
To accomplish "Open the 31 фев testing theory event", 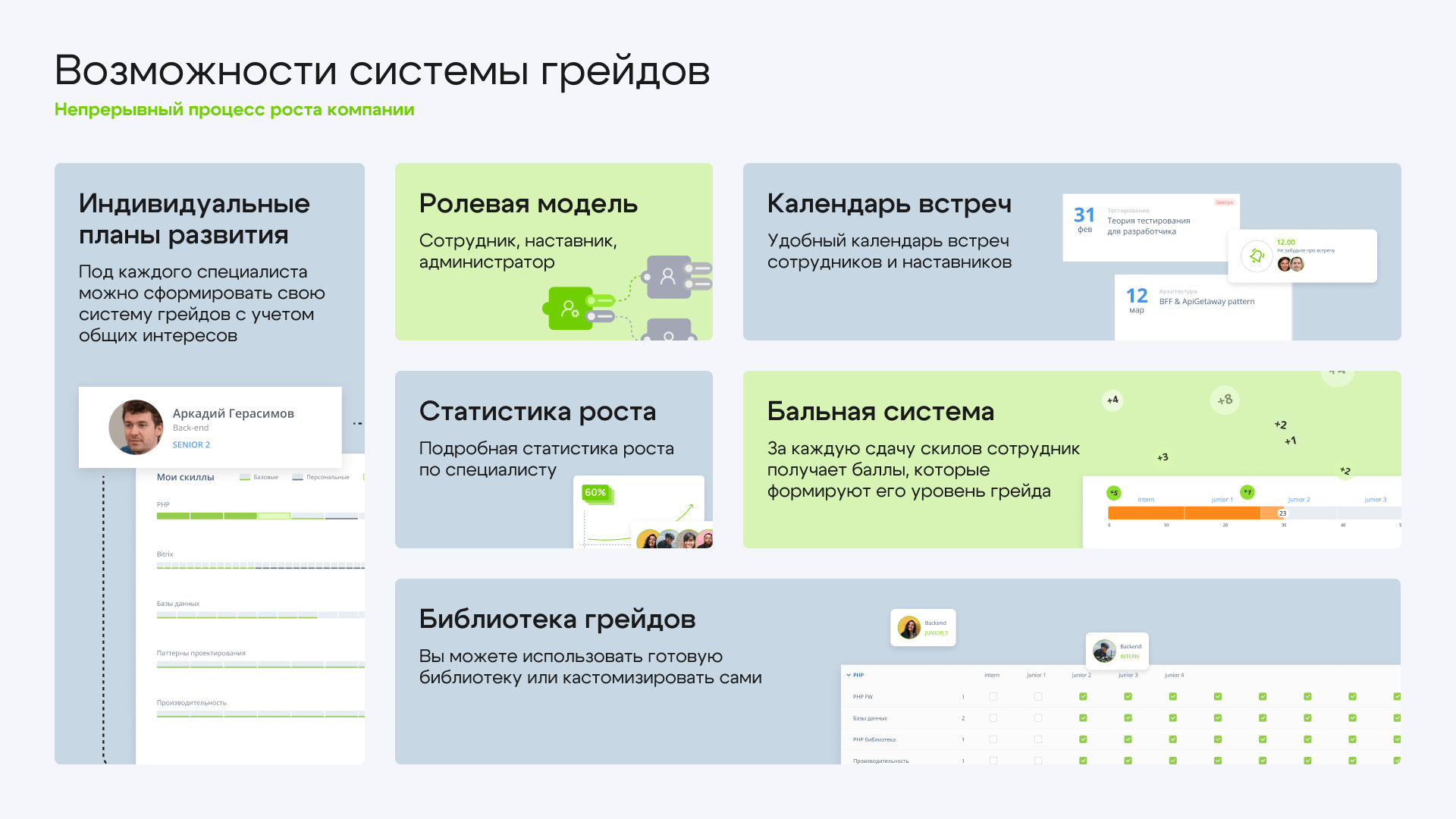I will click(1149, 226).
